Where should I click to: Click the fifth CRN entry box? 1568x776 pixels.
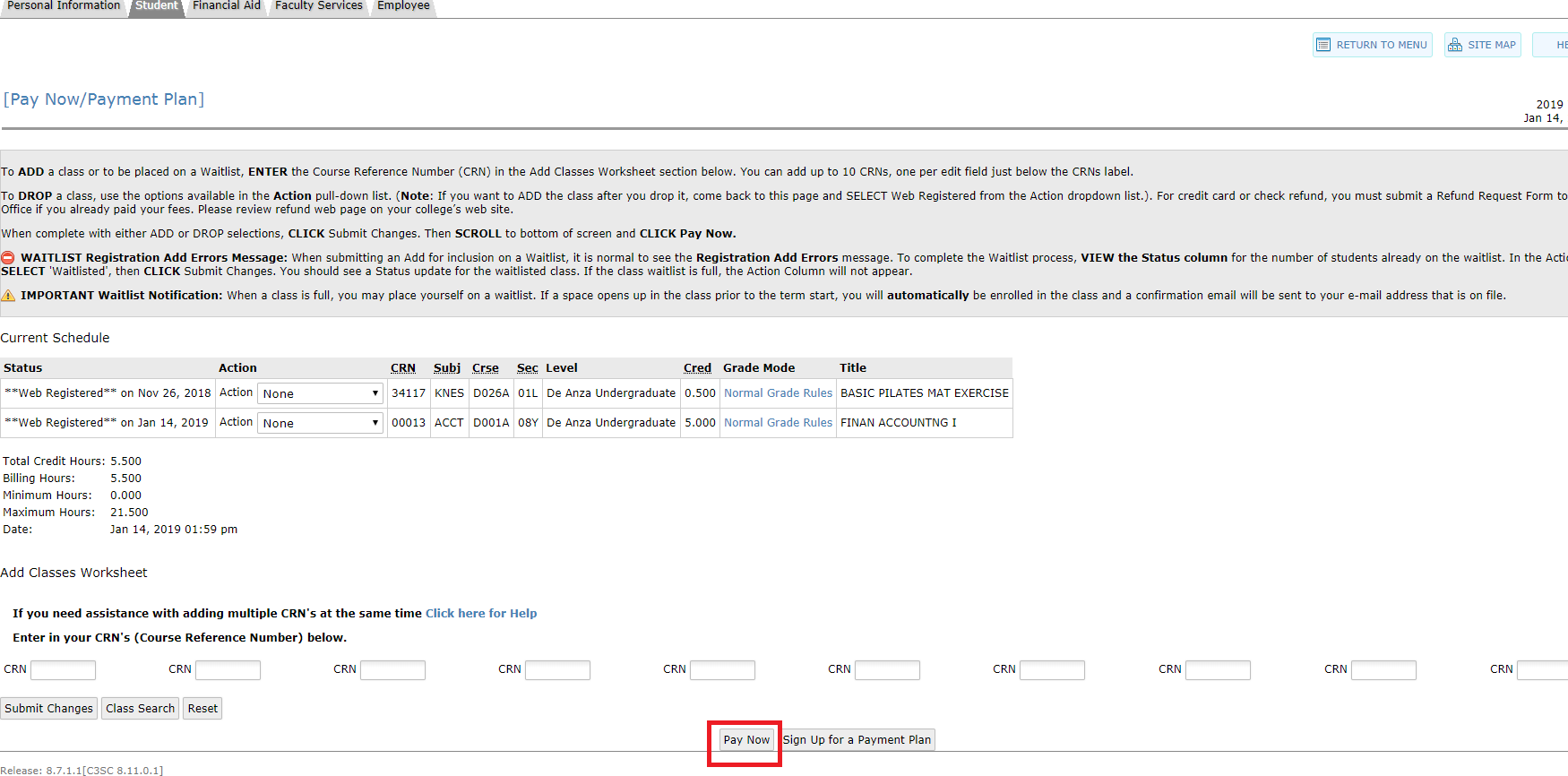click(x=722, y=670)
